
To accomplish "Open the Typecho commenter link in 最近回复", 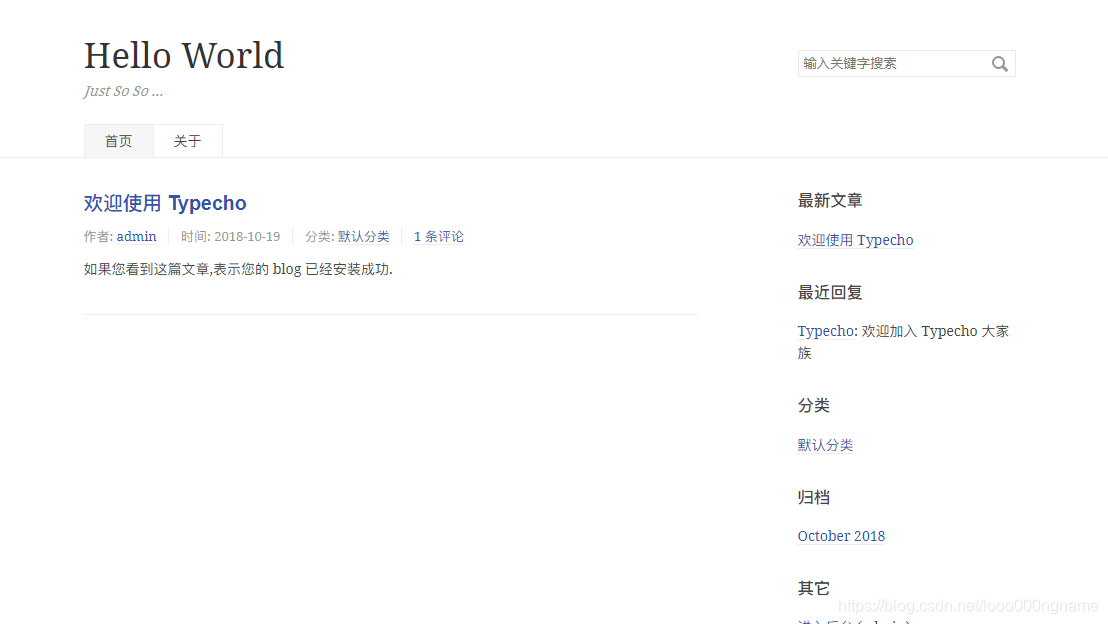I will click(x=825, y=331).
